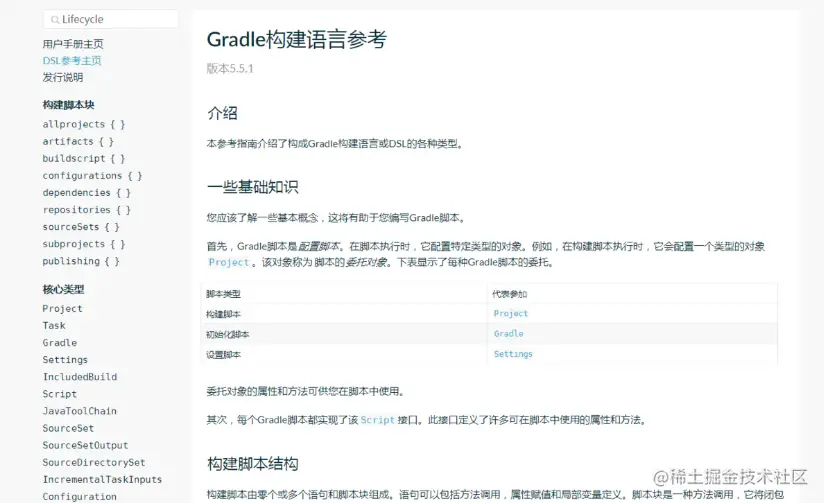
Task: Click the Settings link in the table
Action: click(513, 354)
